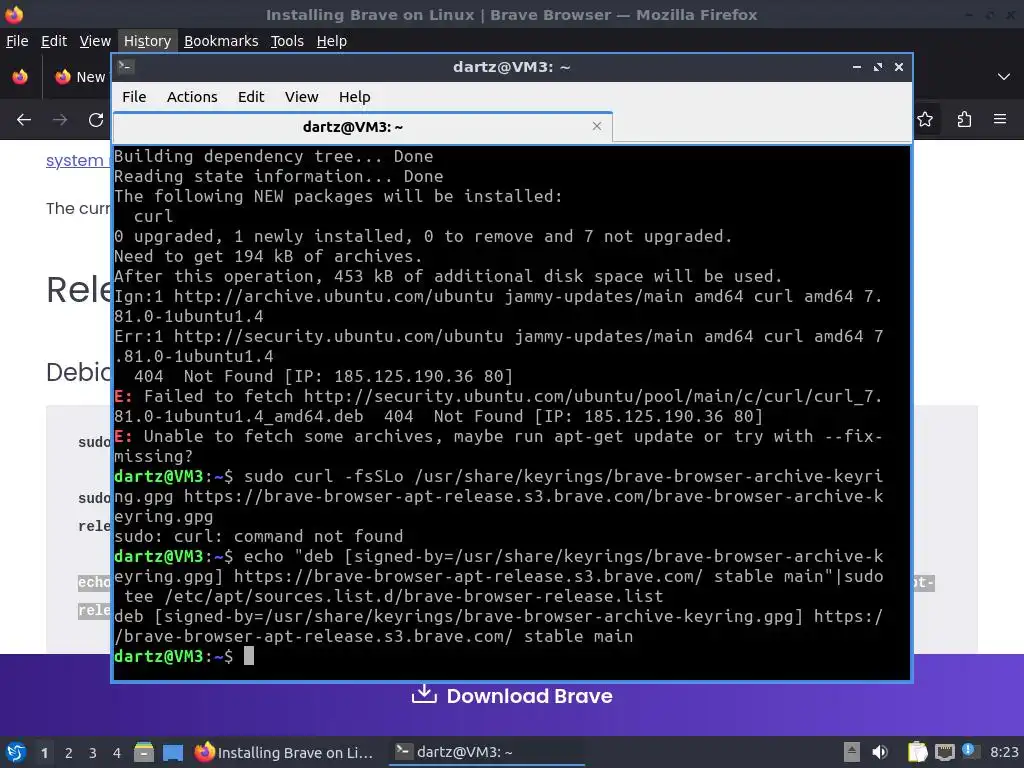Viewport: 1024px width, 768px height.
Task: Open the terminal Edit menu
Action: [x=251, y=97]
